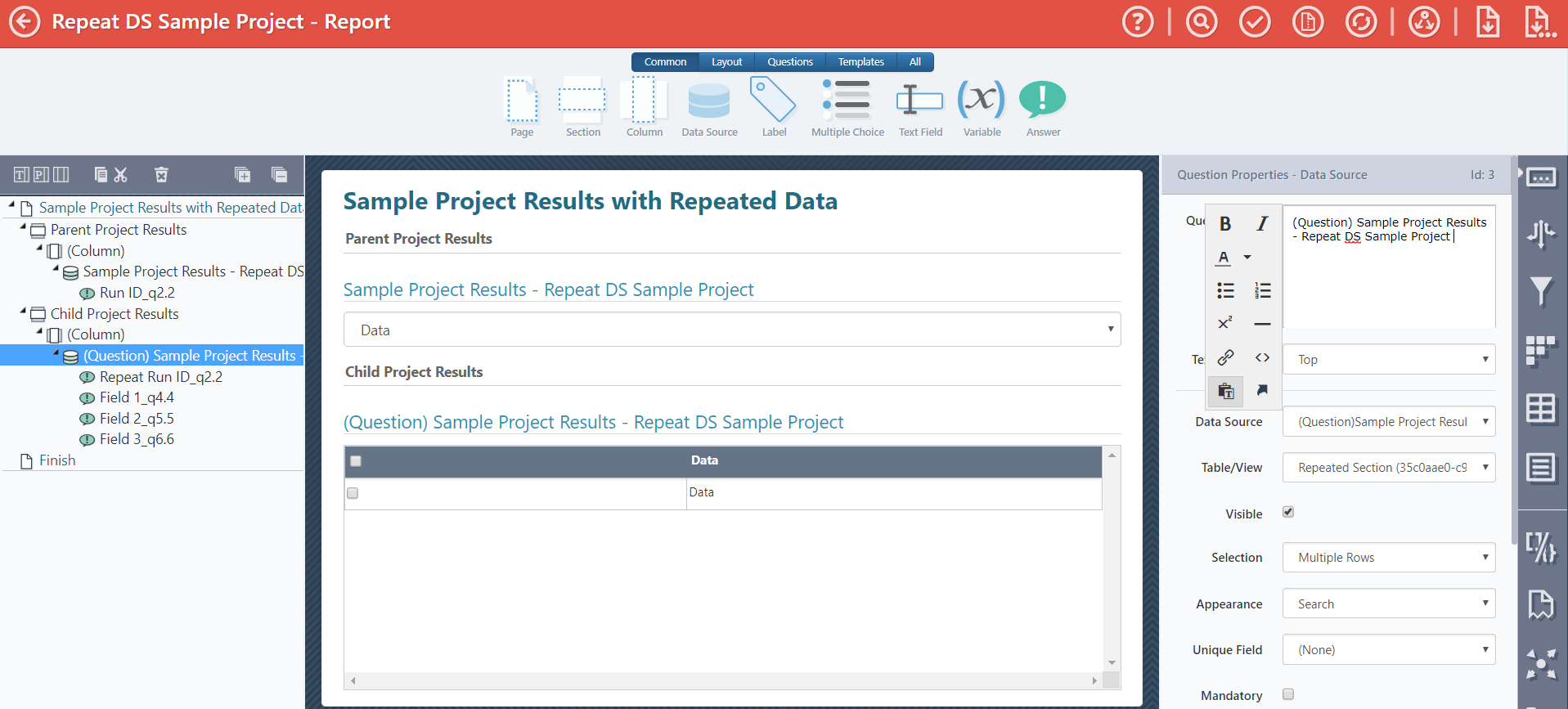This screenshot has width=1568, height=709.
Task: Select Field 2_q5.5 tree item
Action: point(137,419)
